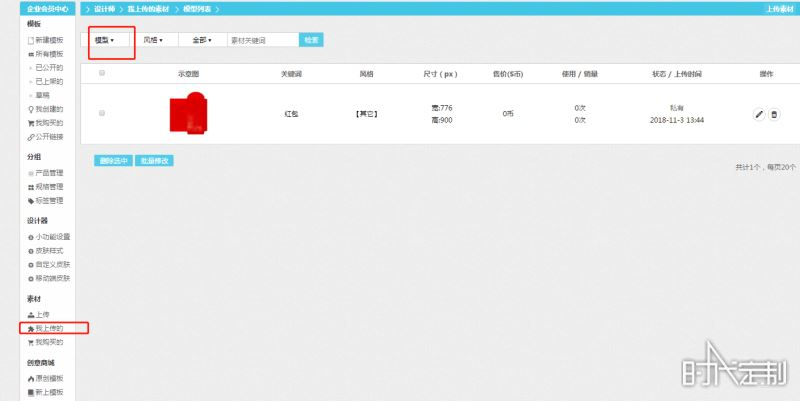Viewport: 800px width, 401px height.
Task: Open 新上模板 in 创意商城
Action: (x=46, y=392)
